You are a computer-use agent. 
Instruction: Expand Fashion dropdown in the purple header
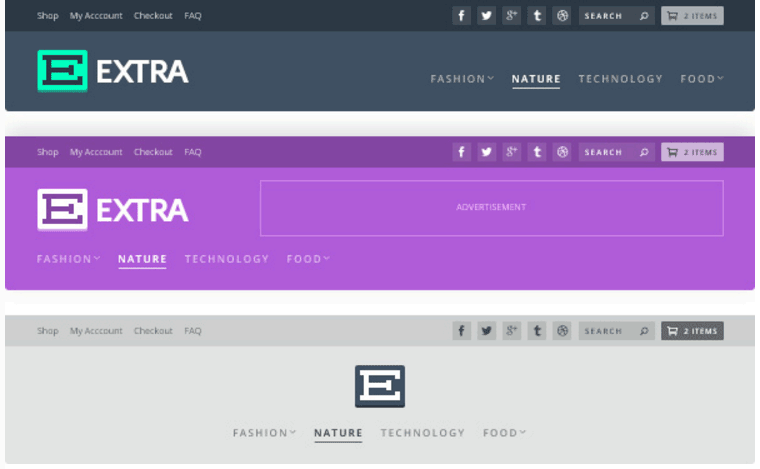(68, 259)
